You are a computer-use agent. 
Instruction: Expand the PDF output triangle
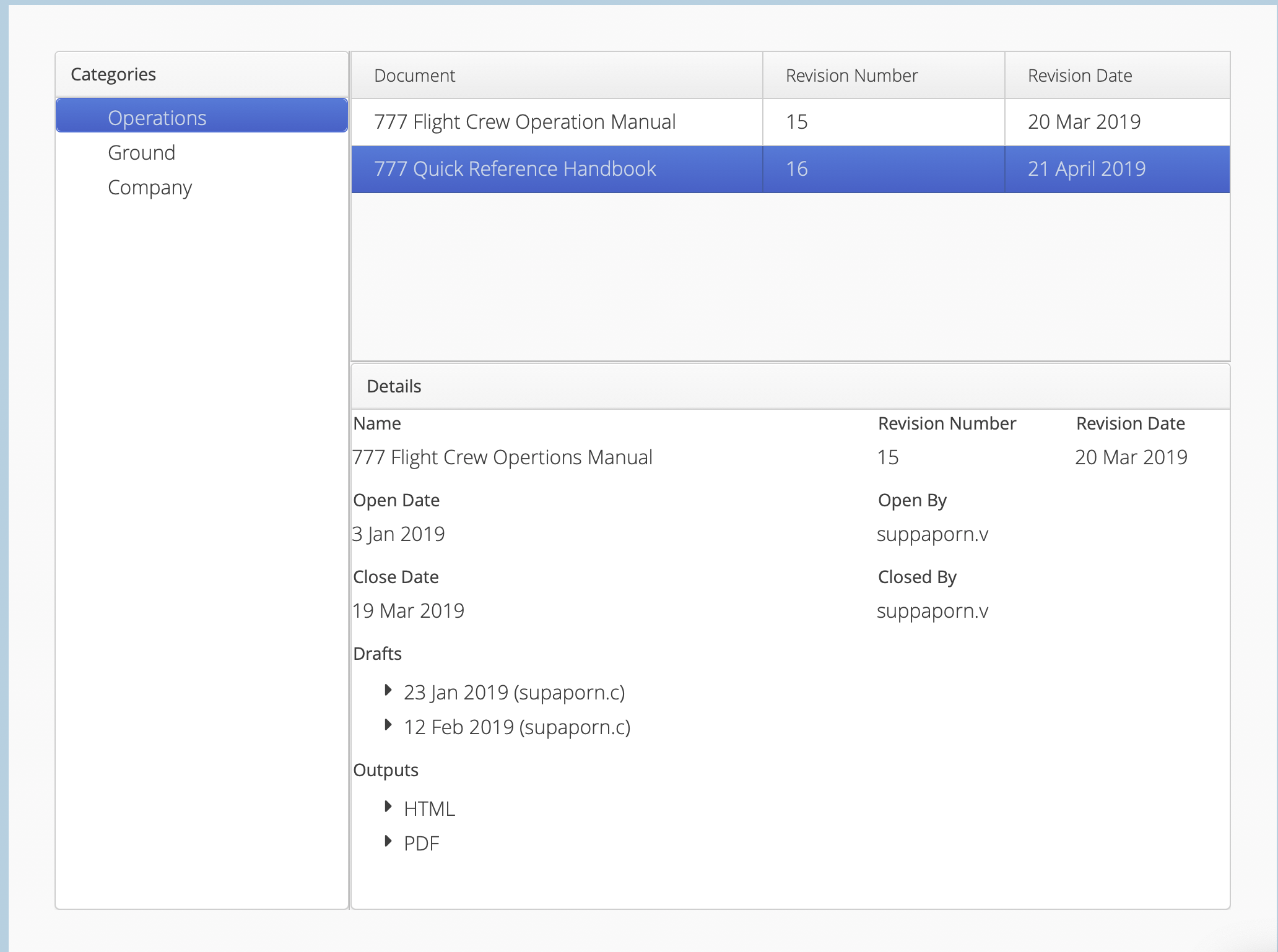tap(388, 841)
